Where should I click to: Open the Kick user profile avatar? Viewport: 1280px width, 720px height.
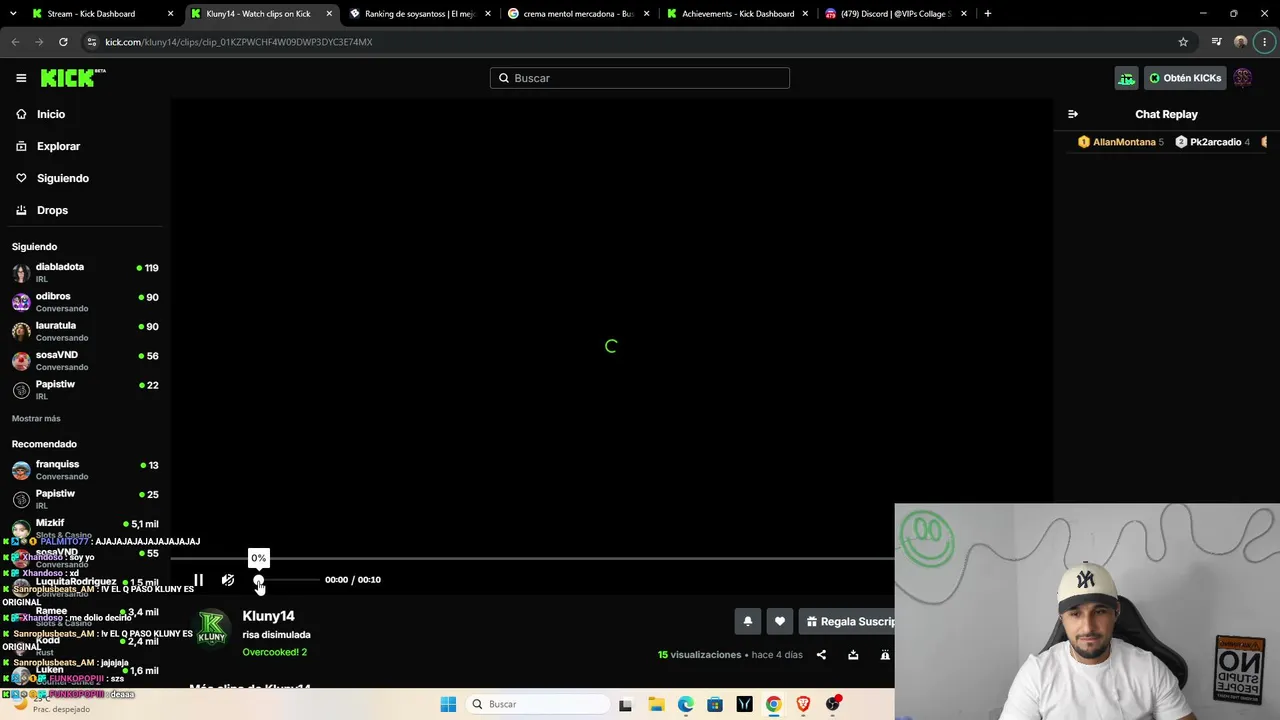[x=1243, y=78]
